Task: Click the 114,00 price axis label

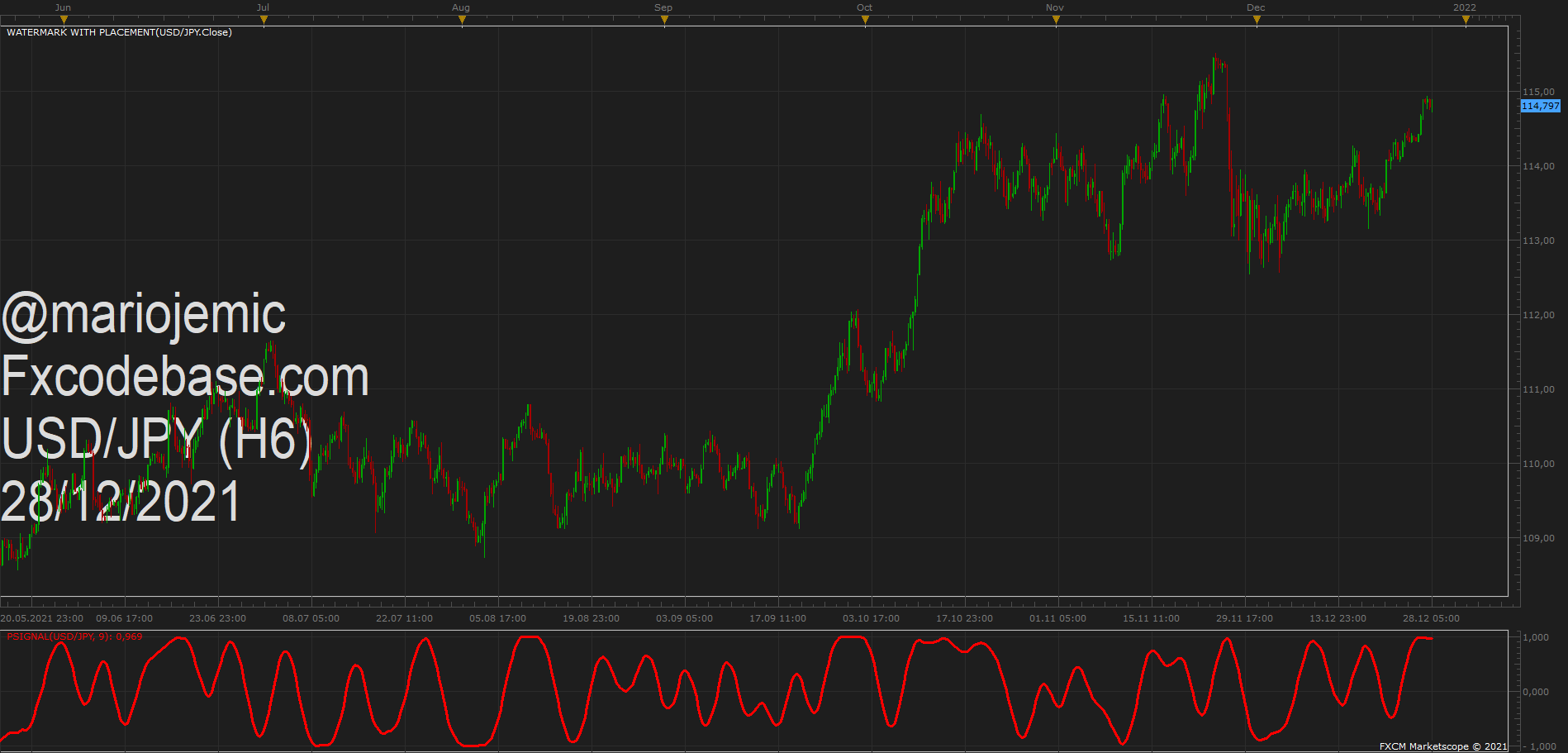Action: tap(1538, 166)
